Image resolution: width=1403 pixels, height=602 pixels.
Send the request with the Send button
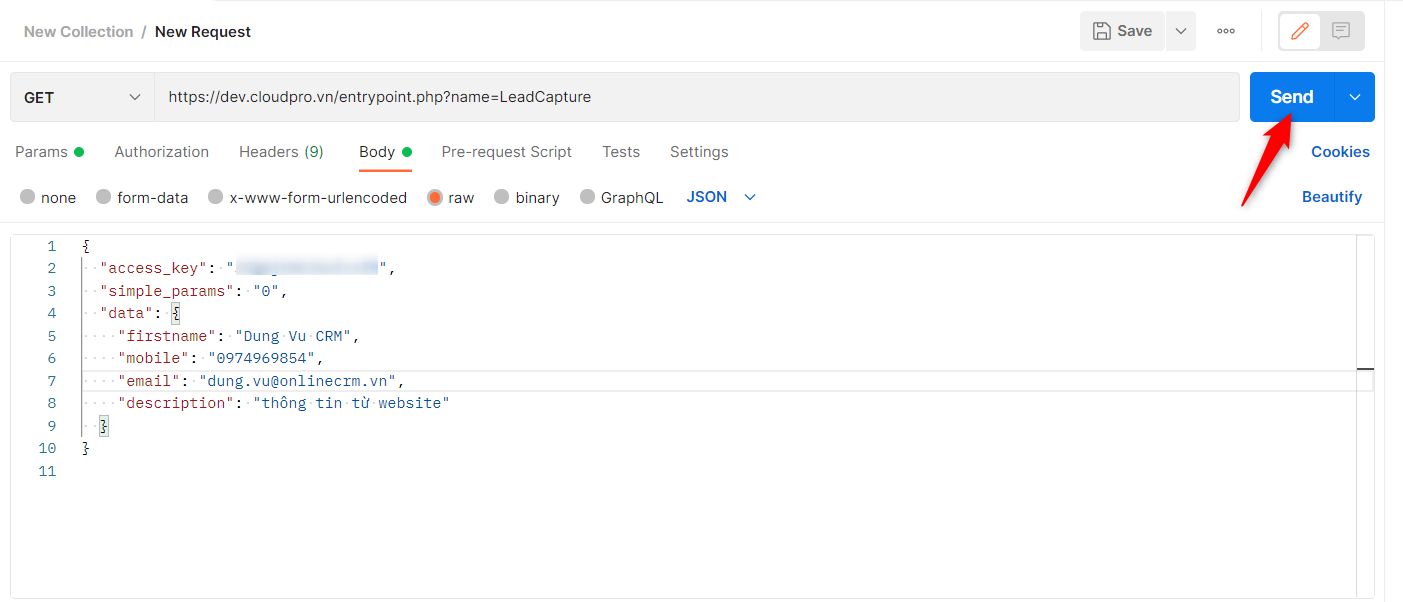[1292, 97]
